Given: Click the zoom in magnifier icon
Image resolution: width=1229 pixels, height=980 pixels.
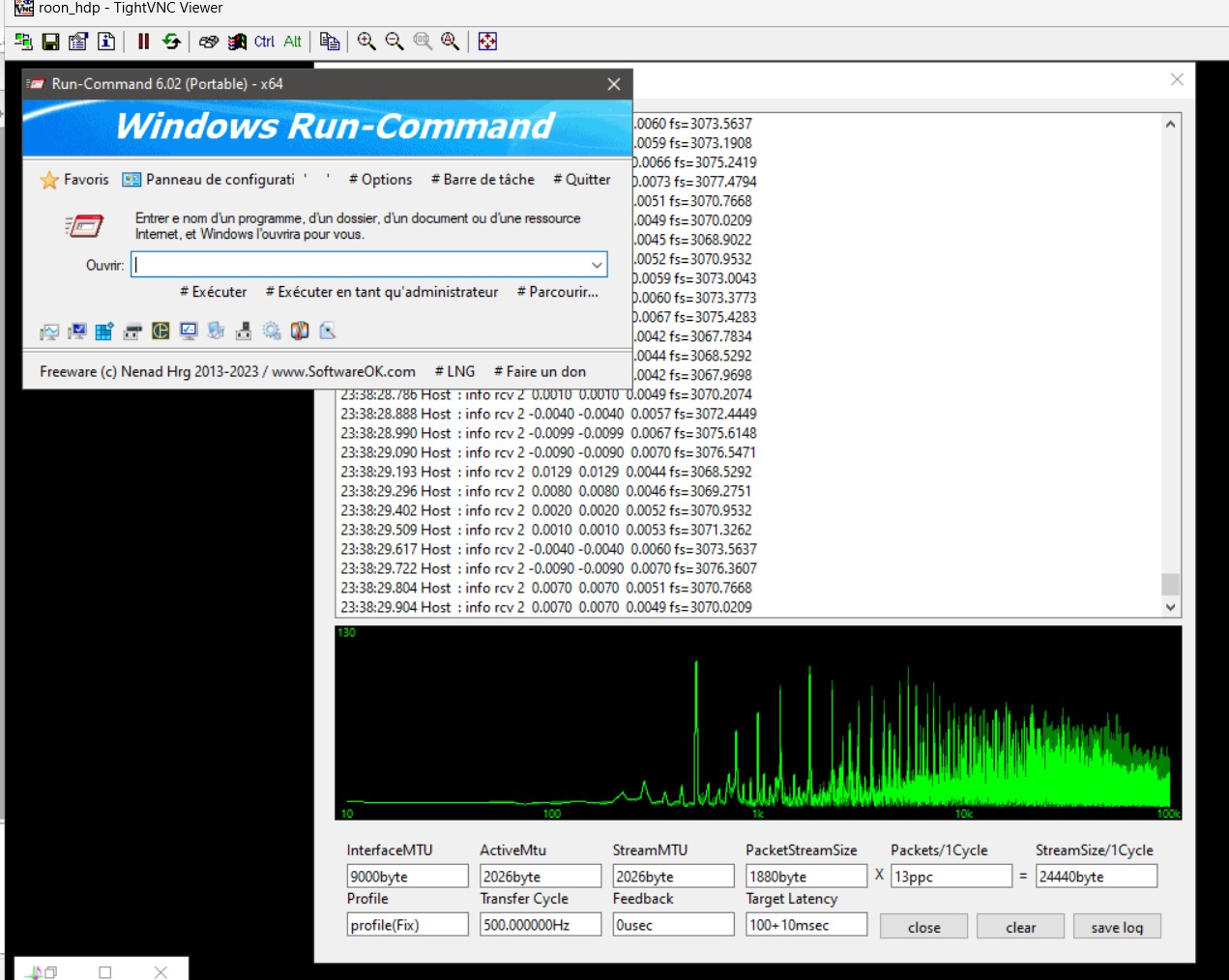Looking at the screenshot, I should [x=366, y=42].
